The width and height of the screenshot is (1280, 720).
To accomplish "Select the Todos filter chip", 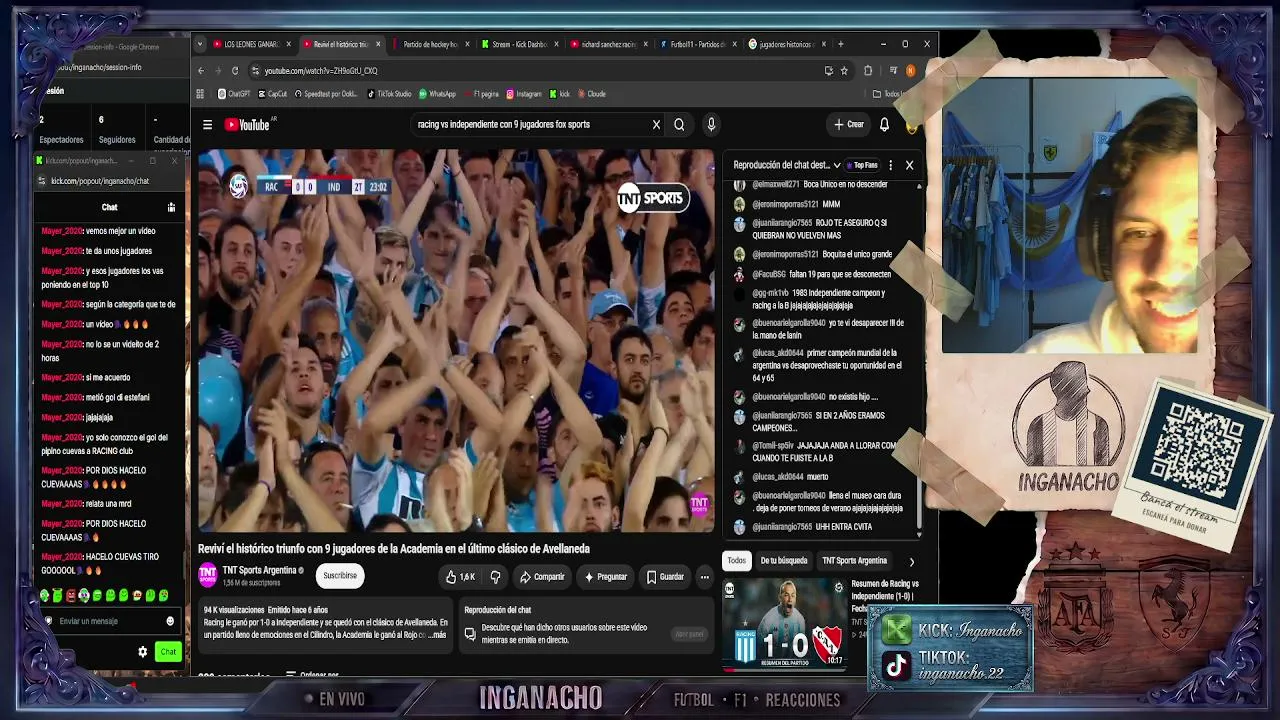I will click(737, 561).
